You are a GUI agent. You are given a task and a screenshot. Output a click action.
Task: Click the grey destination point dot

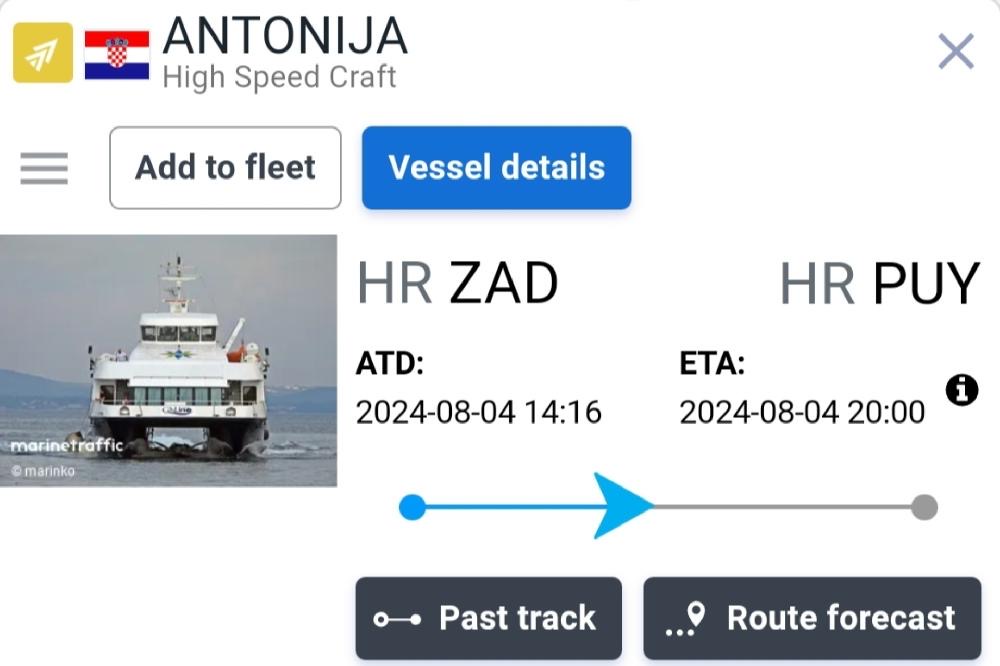(x=924, y=507)
